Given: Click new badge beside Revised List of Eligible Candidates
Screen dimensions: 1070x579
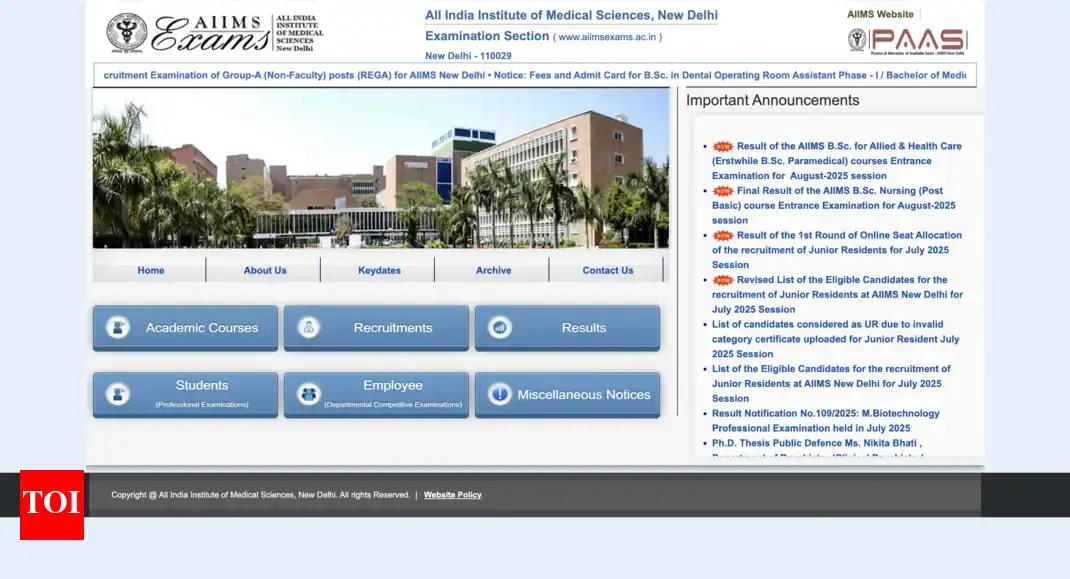Looking at the screenshot, I should tap(723, 280).
